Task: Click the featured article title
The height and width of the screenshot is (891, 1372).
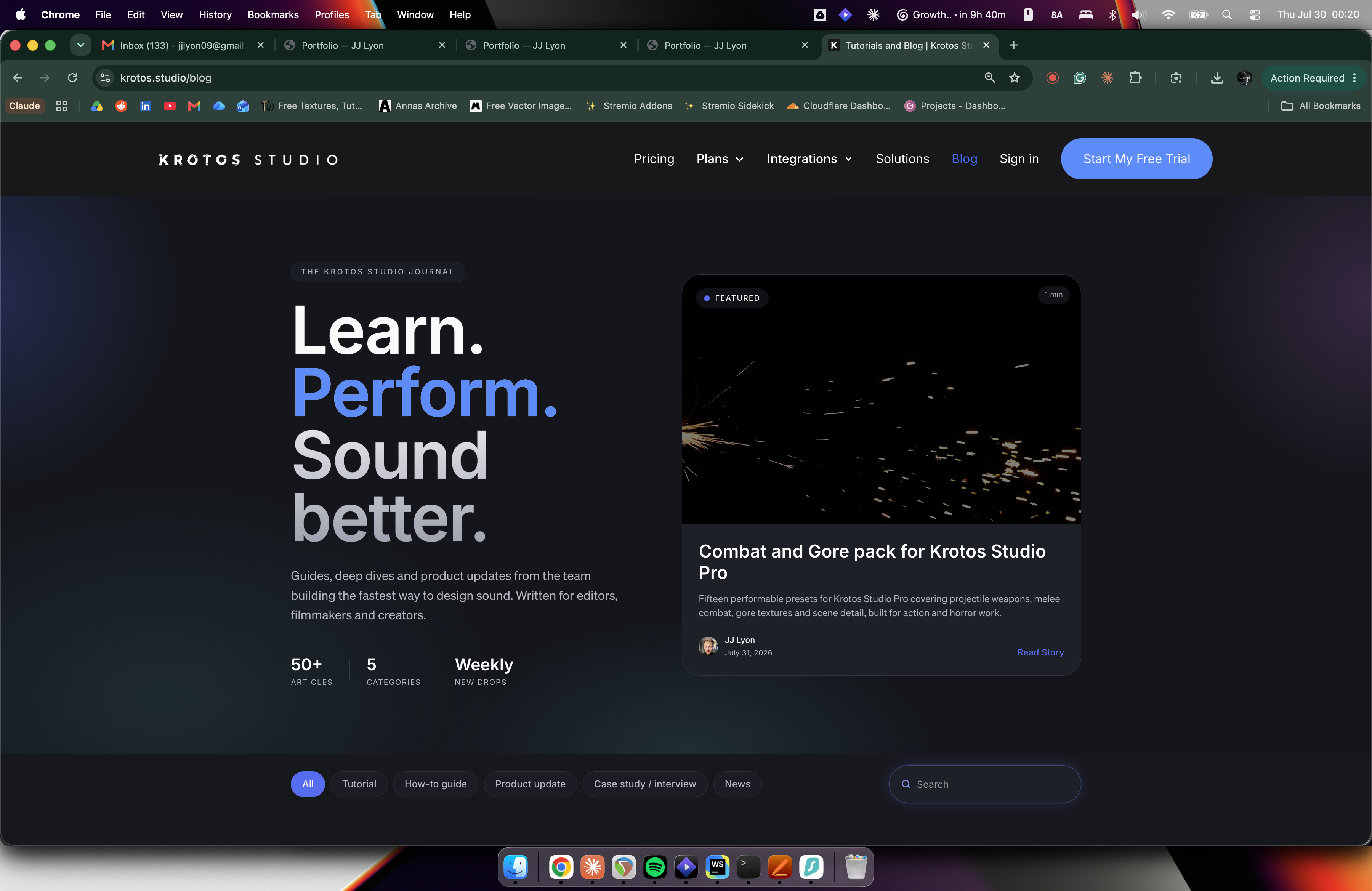Action: point(872,562)
